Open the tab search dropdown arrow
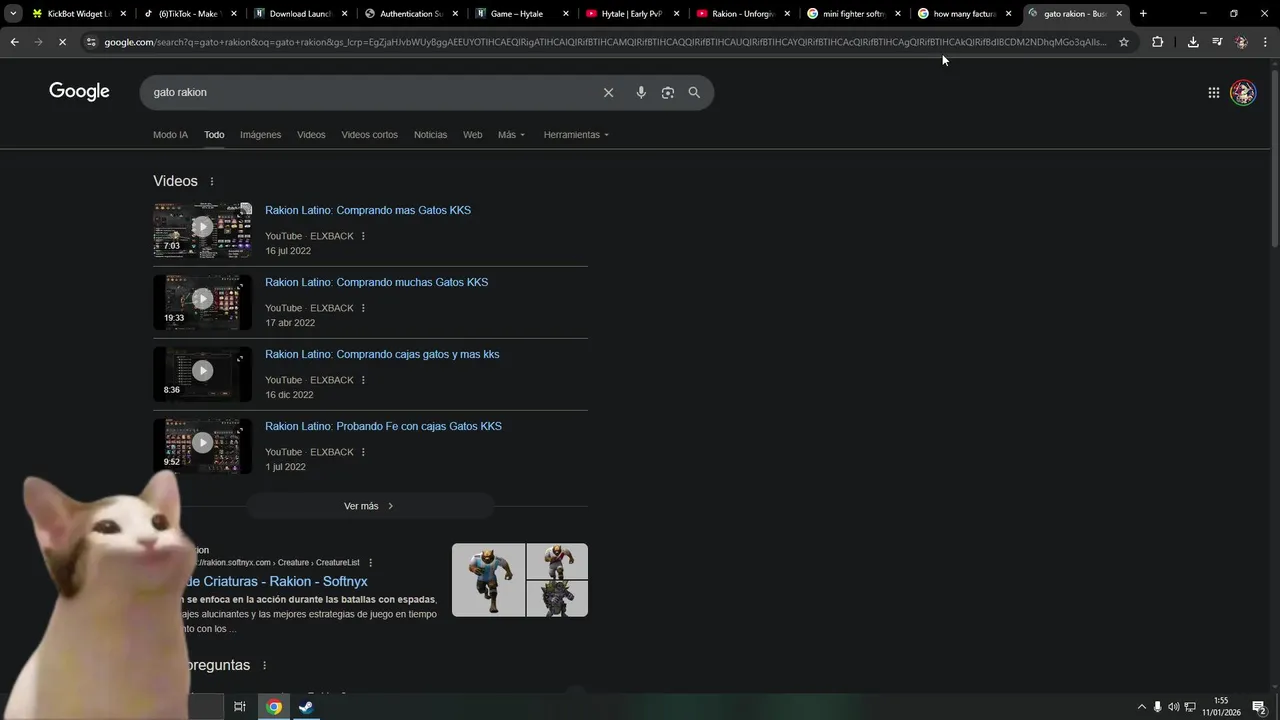The width and height of the screenshot is (1280, 720). tap(13, 13)
